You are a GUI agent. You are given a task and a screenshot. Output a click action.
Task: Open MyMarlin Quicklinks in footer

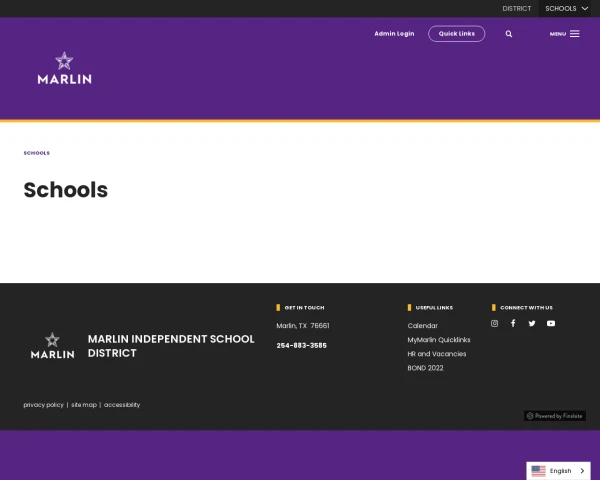438,340
